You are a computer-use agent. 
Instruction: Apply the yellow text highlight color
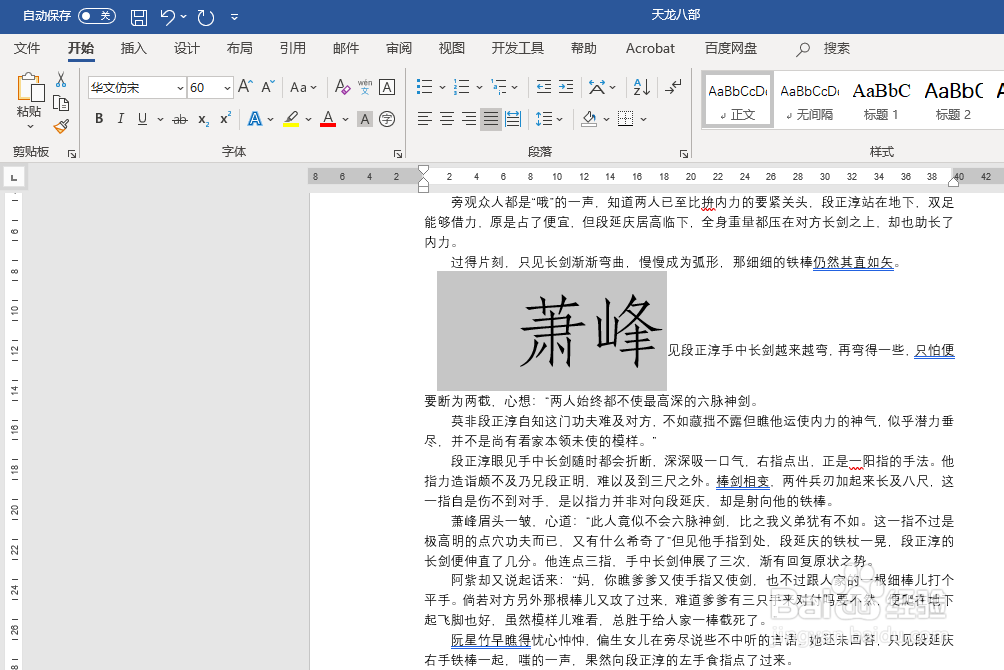coord(291,119)
